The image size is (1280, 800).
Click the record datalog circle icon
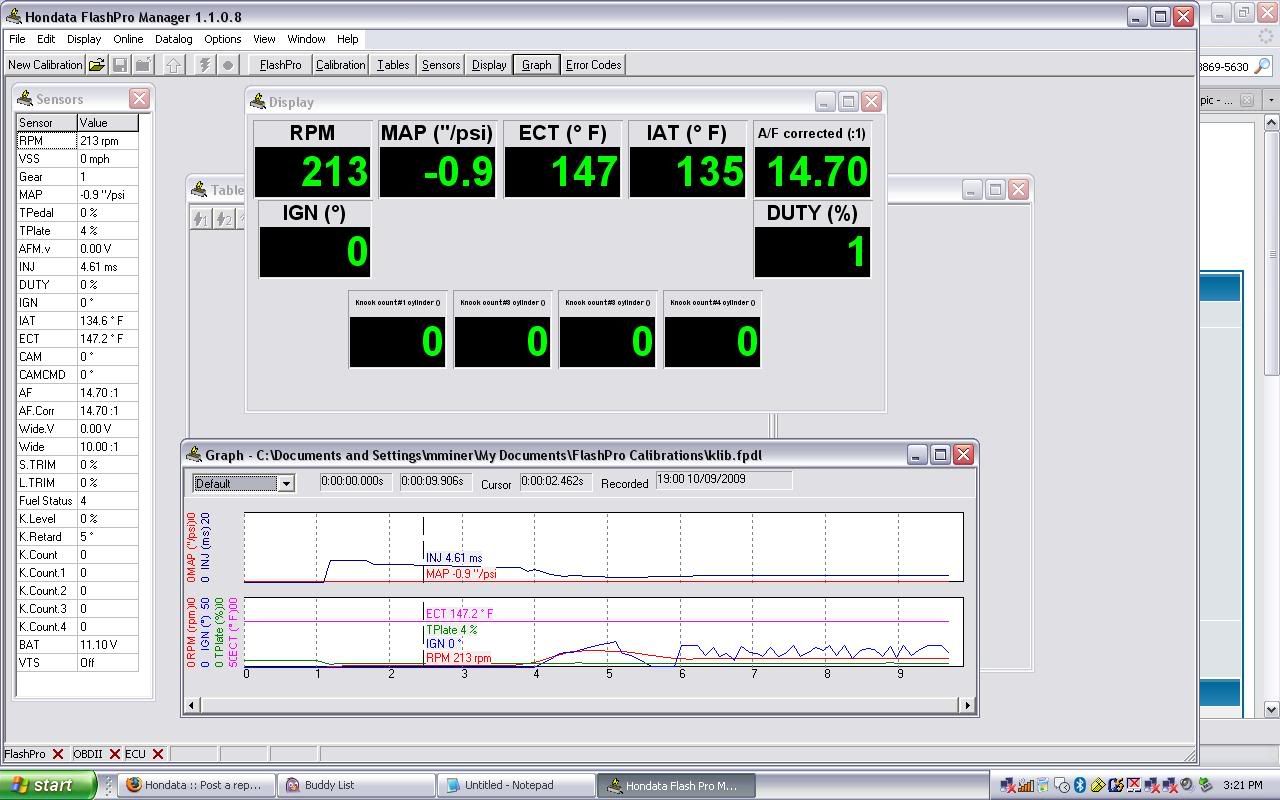coord(228,65)
